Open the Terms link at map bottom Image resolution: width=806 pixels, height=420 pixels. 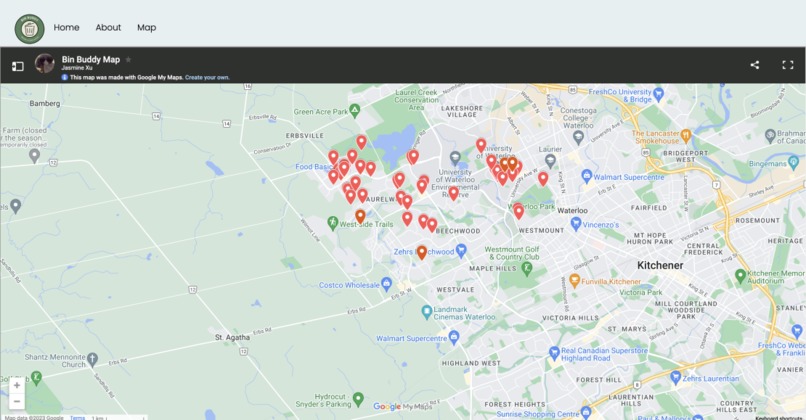tap(77, 417)
